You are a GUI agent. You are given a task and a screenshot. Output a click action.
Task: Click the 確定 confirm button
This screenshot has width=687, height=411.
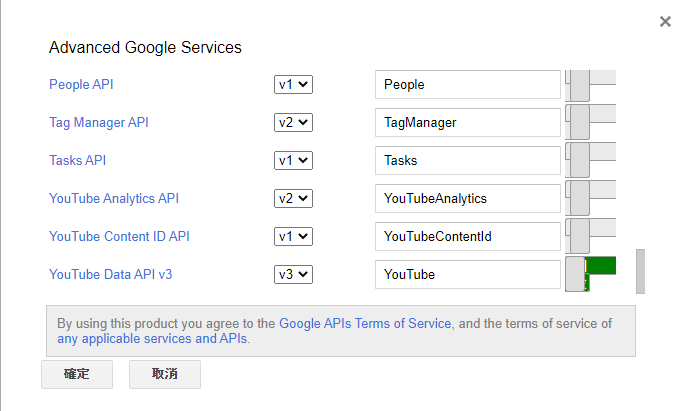click(x=77, y=374)
